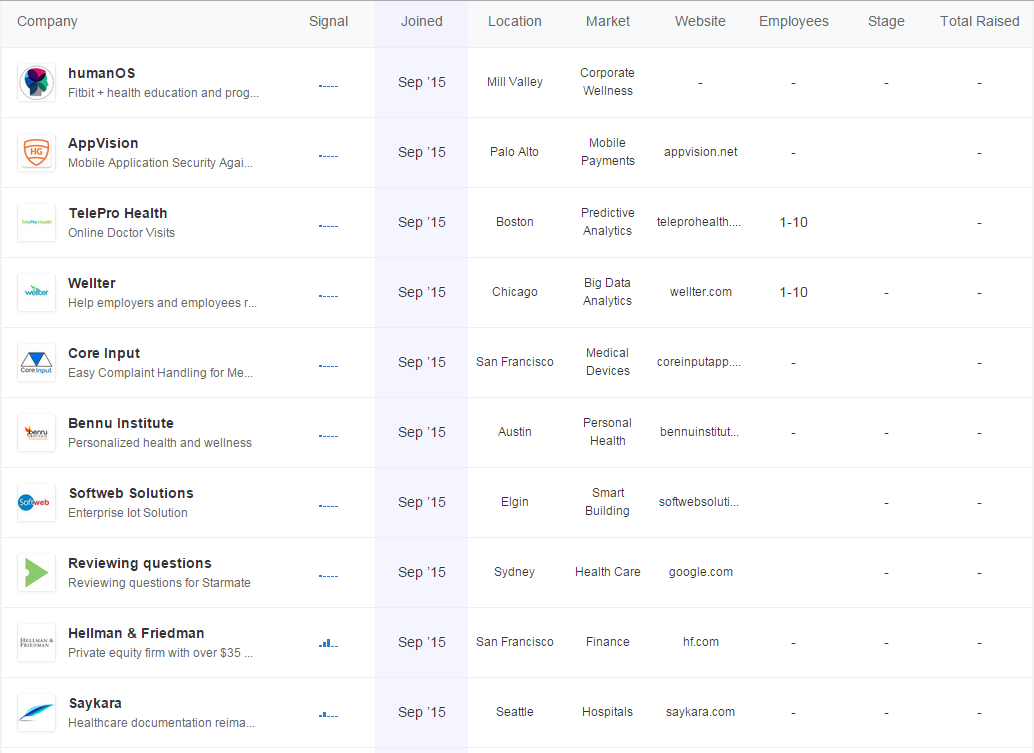The height and width of the screenshot is (753, 1034).
Task: Sort companies by Total Raised header
Action: 979,21
